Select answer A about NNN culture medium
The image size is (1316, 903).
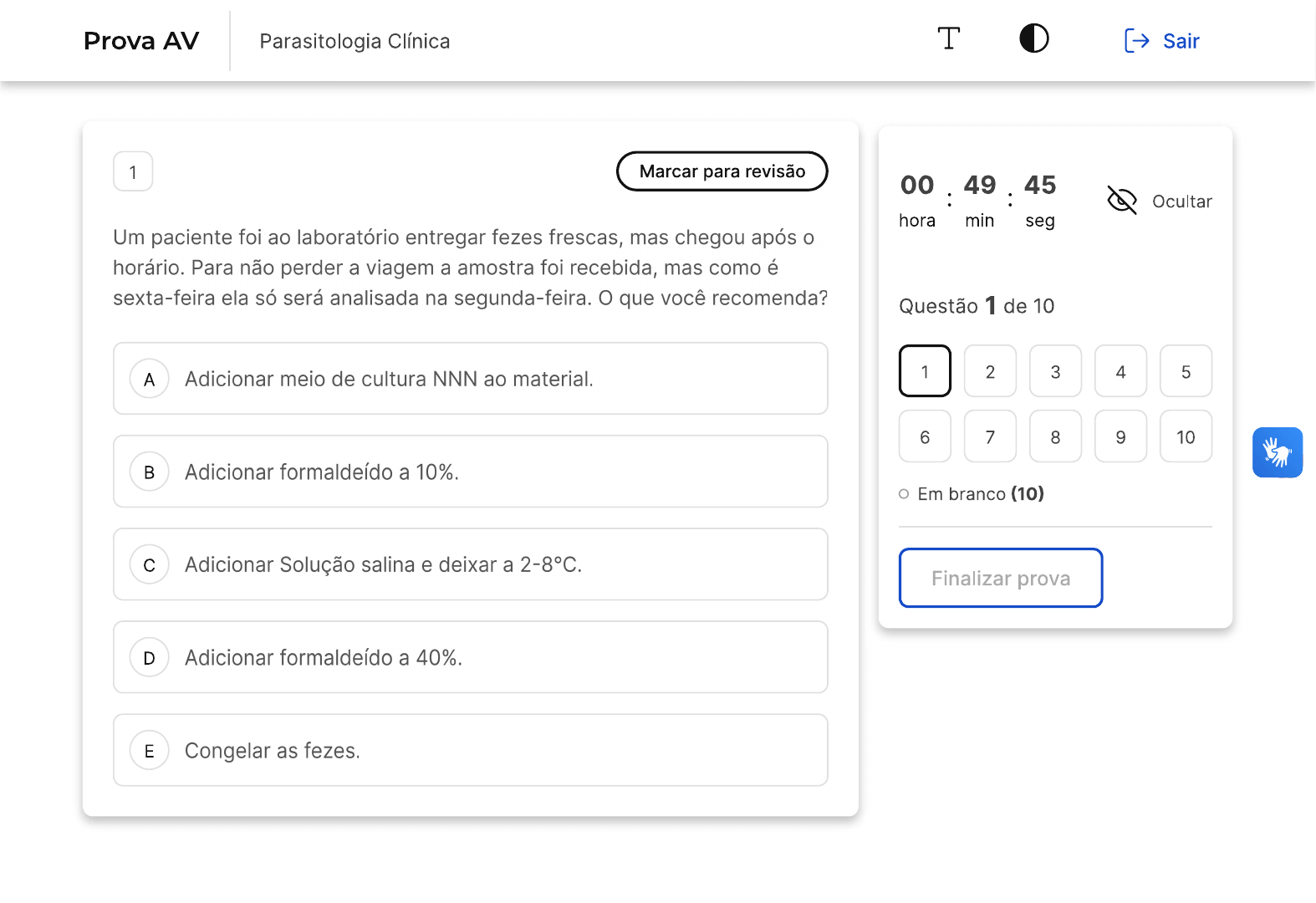(x=470, y=379)
